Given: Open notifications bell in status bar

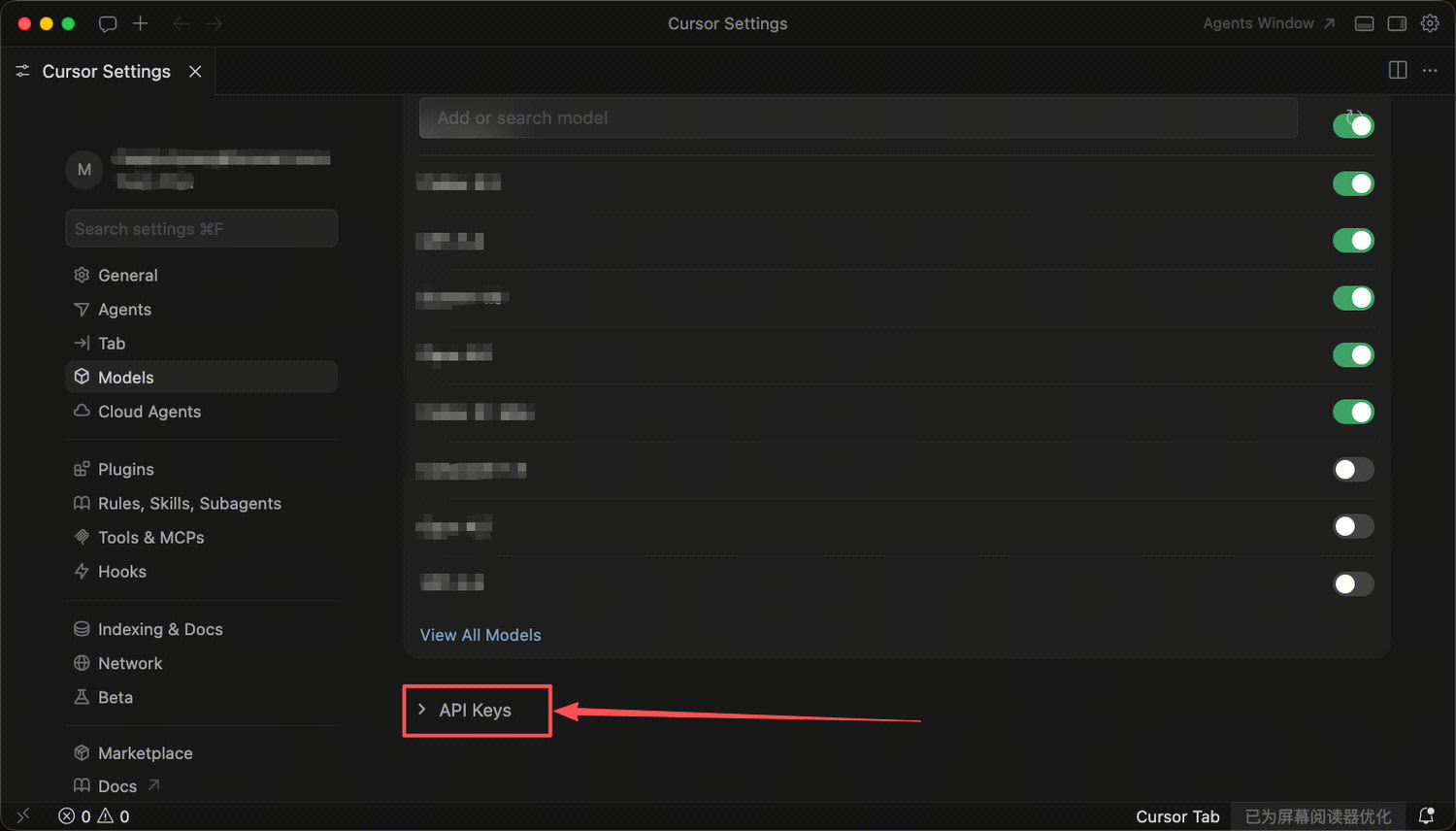Looking at the screenshot, I should (x=1426, y=816).
